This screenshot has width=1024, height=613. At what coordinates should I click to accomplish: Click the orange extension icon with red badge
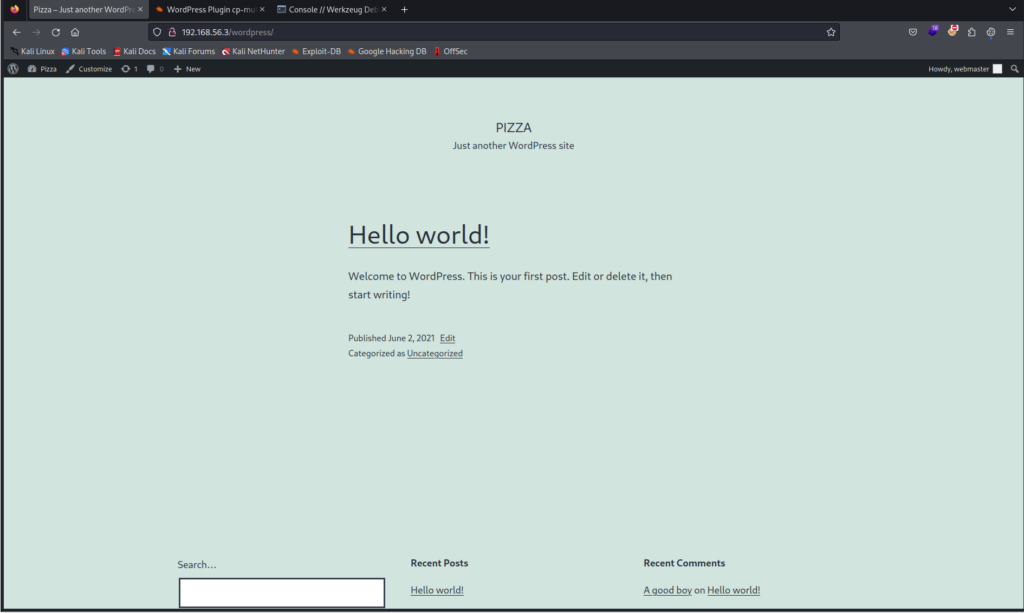(x=953, y=31)
